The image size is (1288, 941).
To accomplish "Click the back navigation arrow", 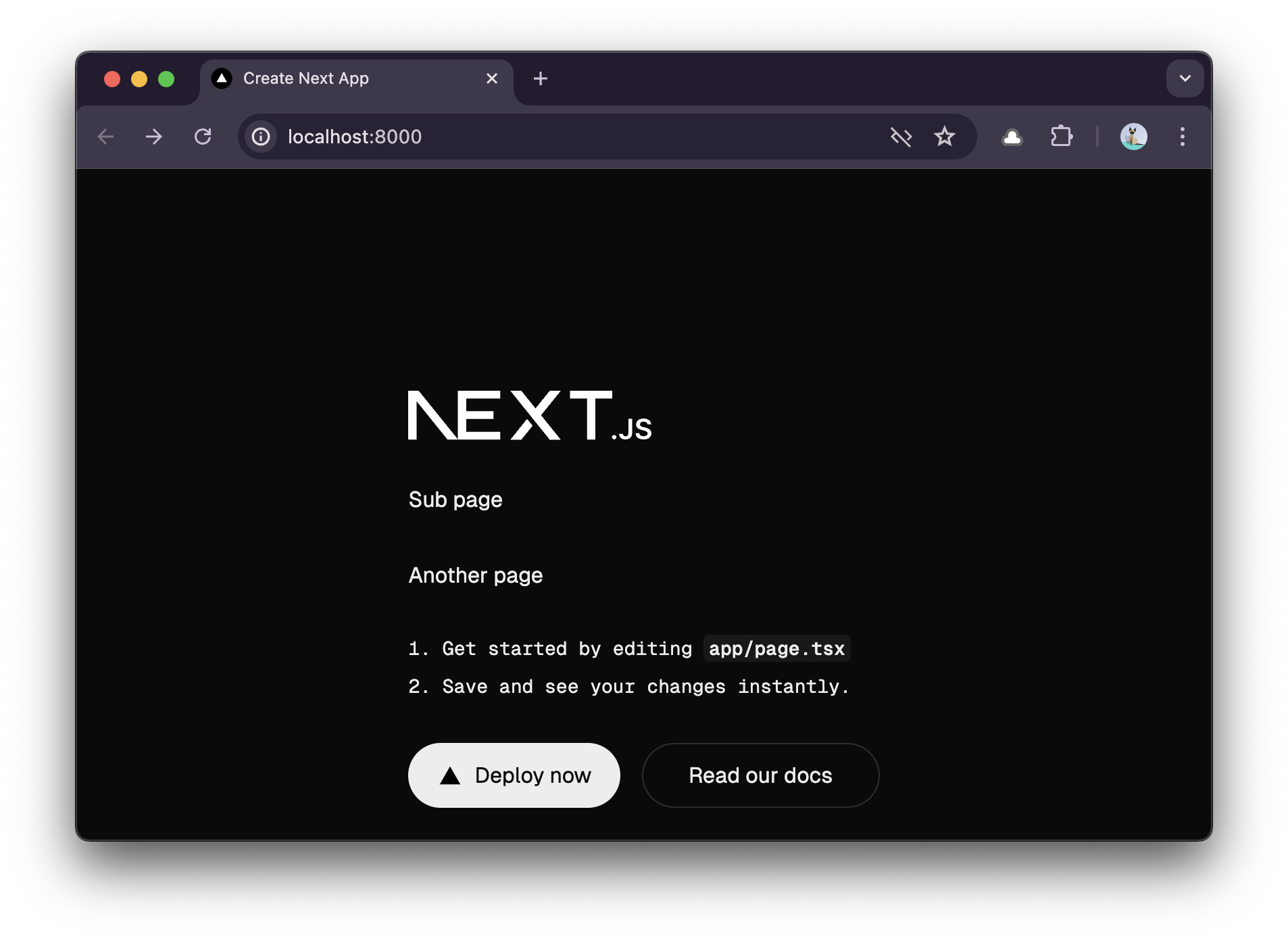I will 106,137.
